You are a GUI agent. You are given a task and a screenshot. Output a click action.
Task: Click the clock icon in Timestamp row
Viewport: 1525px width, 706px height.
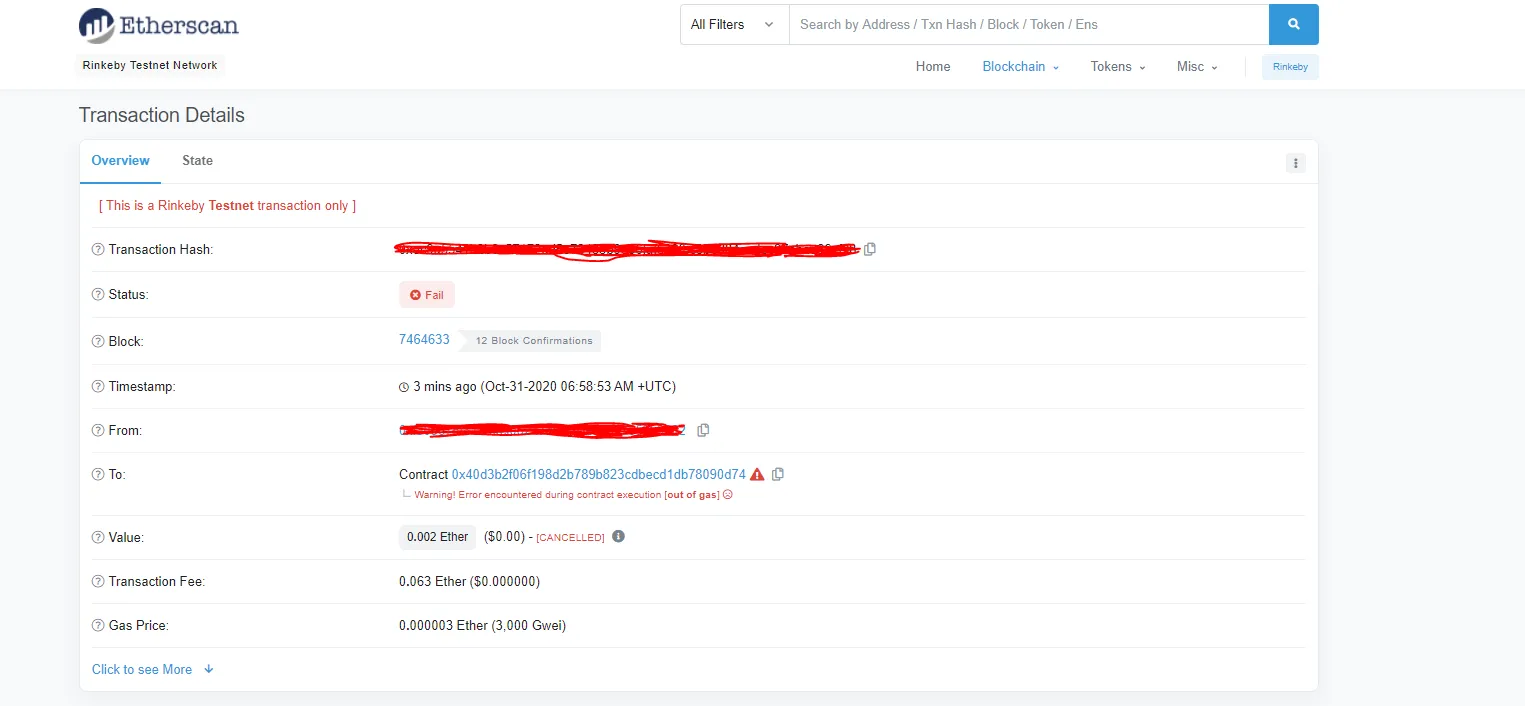(x=404, y=387)
